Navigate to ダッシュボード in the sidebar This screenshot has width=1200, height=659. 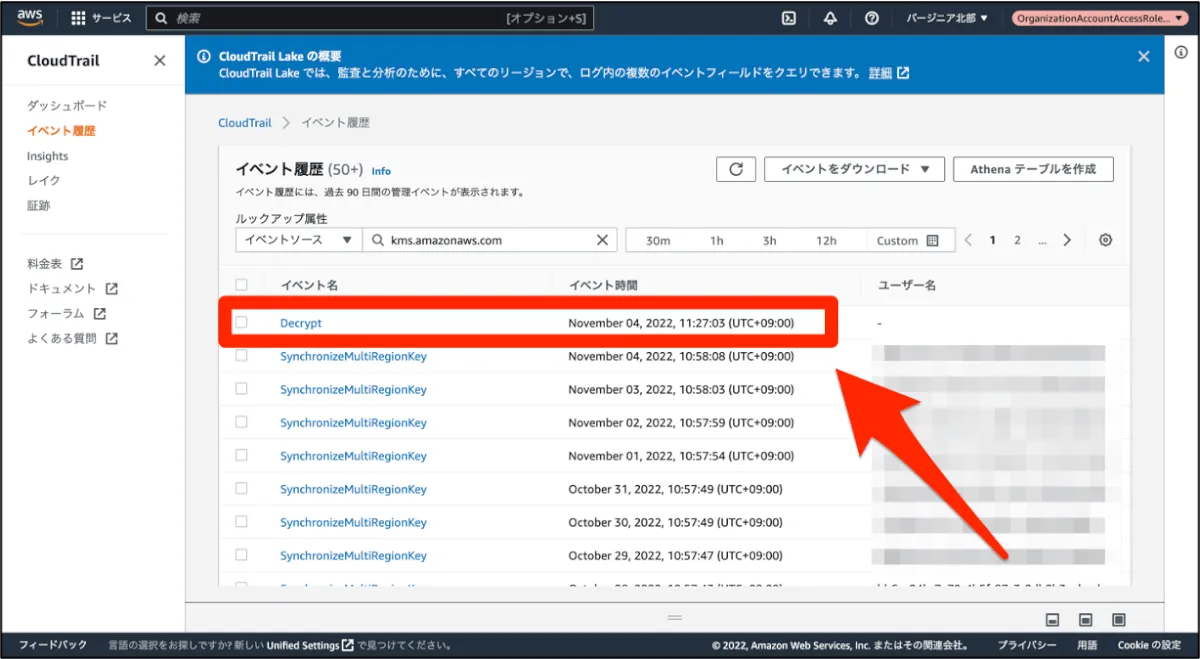click(67, 106)
